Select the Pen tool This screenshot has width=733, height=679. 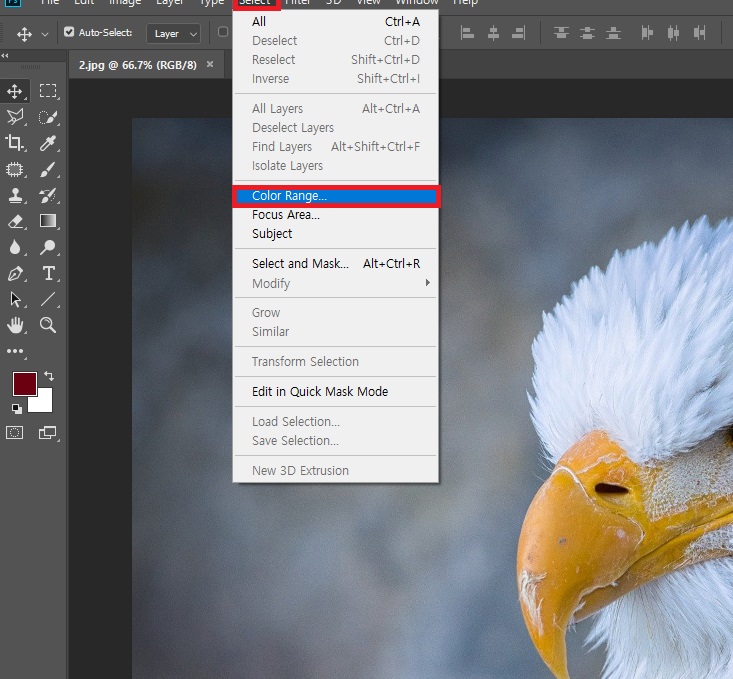click(x=15, y=273)
